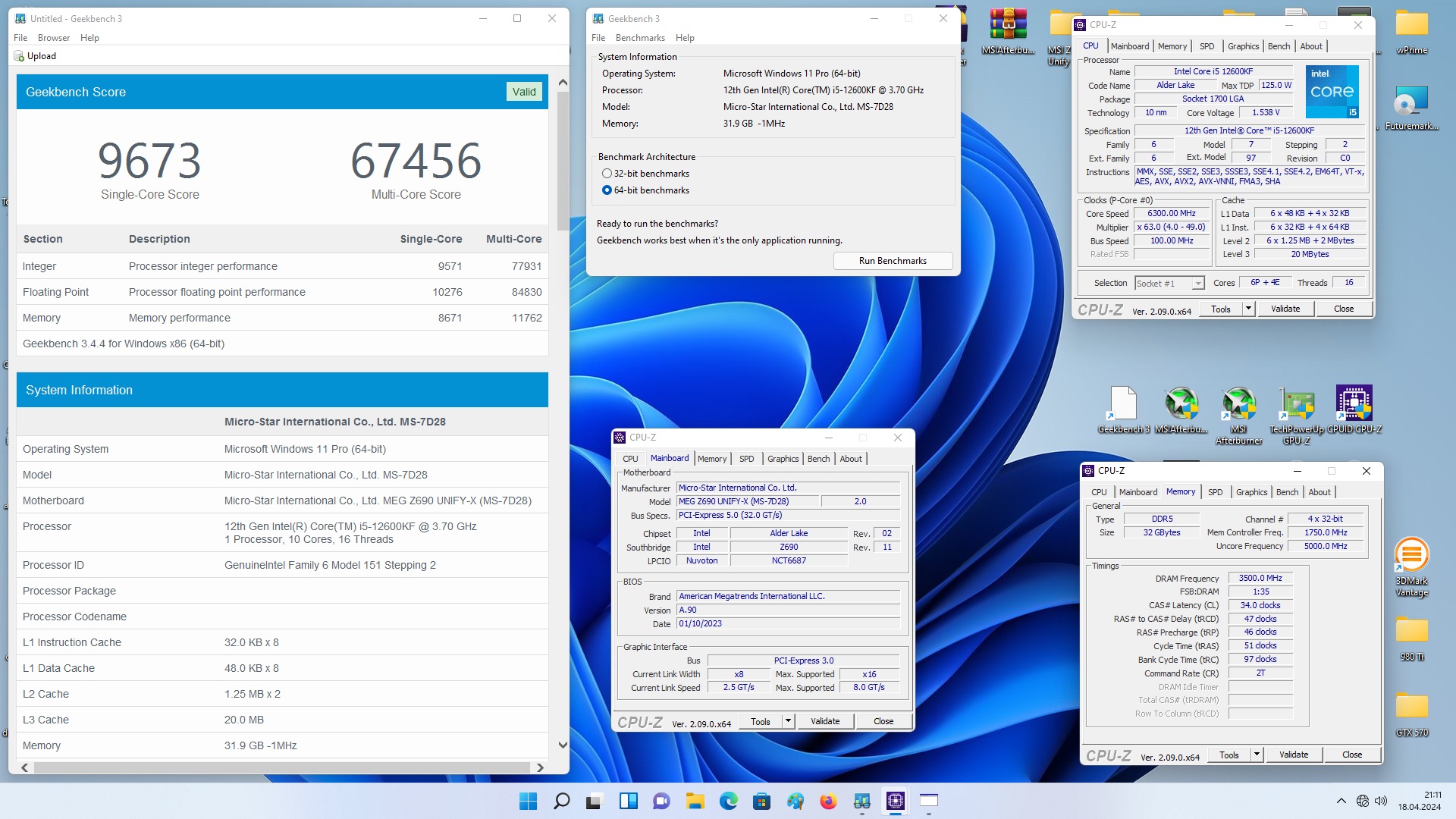Click the Geekbench horizontal scrollbar thumb

click(281, 767)
